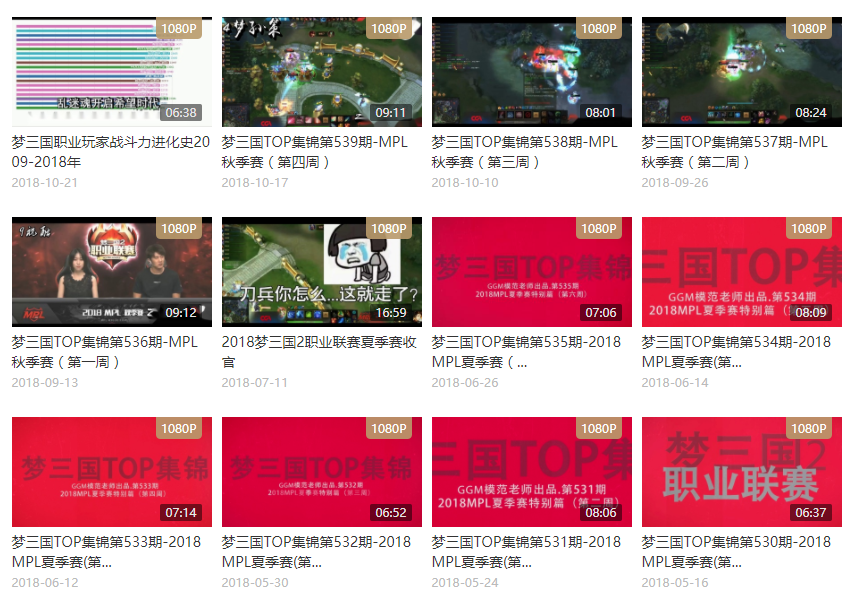Click the upload date 2018-06-12
Viewport: 848px width, 602px height.
pos(45,583)
